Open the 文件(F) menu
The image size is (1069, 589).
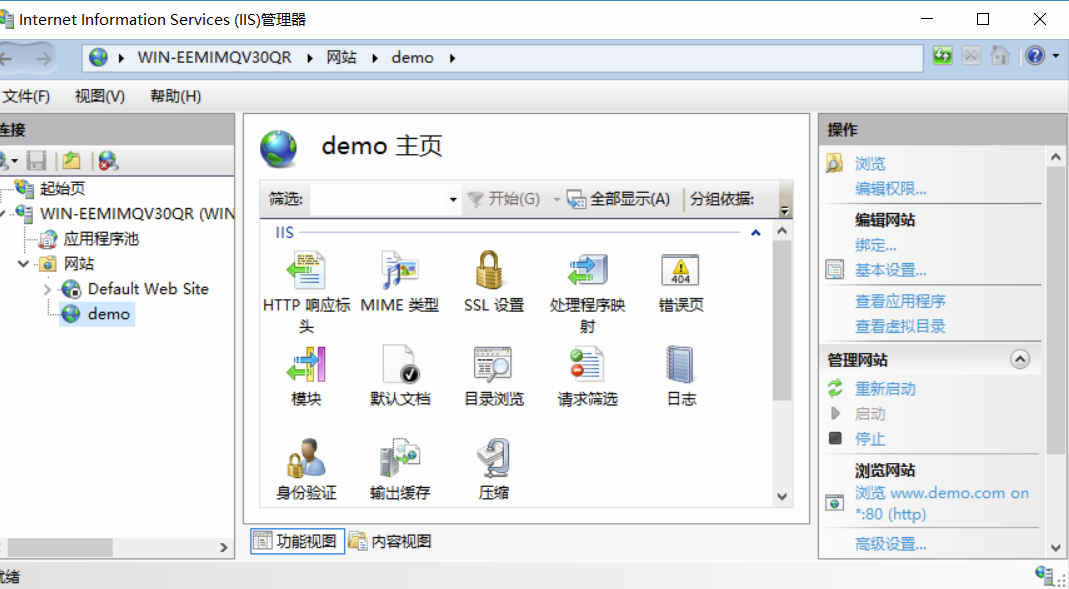tap(26, 96)
